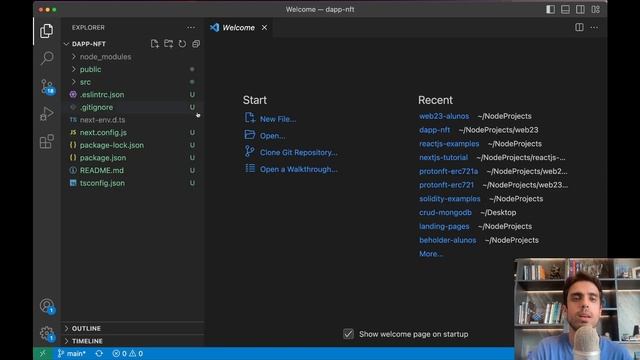Viewport: 640px width, 360px height.
Task: Click Clone Git Repository... link
Action: click(298, 153)
